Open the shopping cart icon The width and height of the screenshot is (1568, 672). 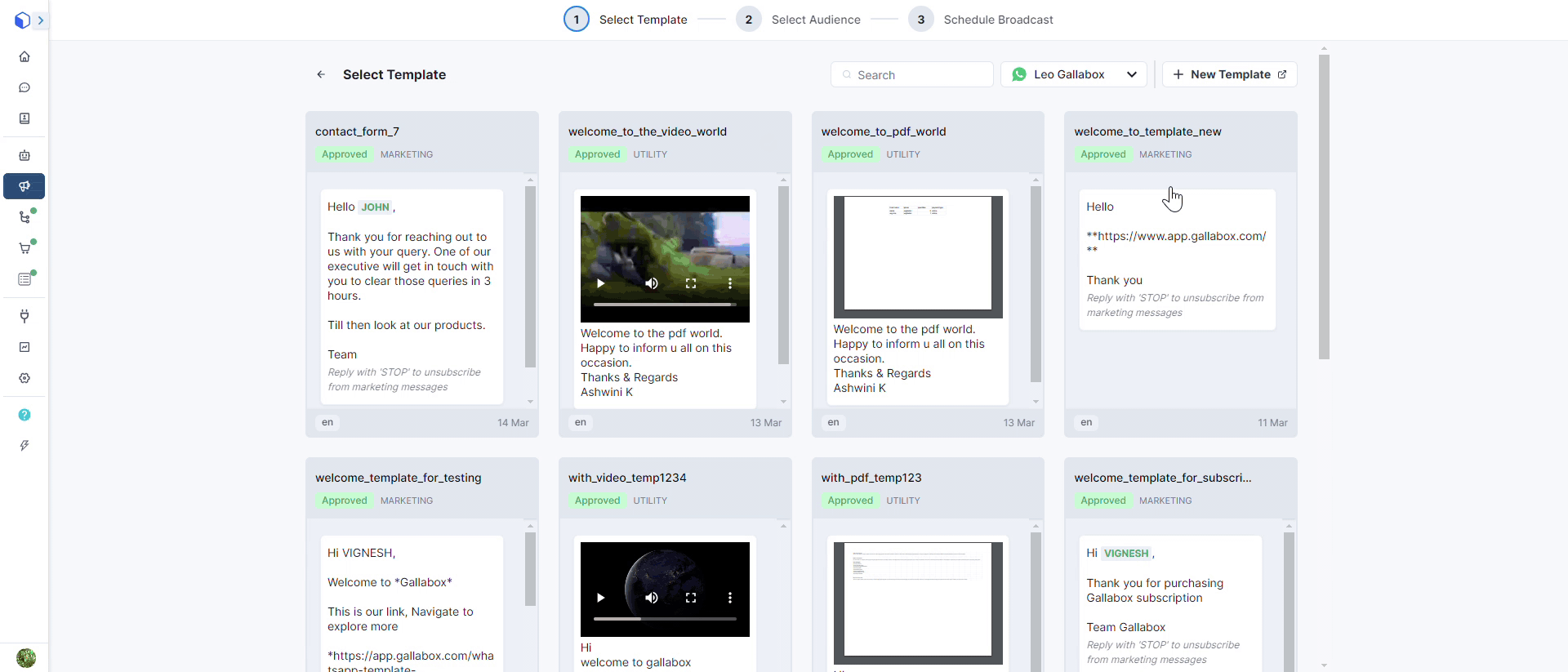point(24,248)
